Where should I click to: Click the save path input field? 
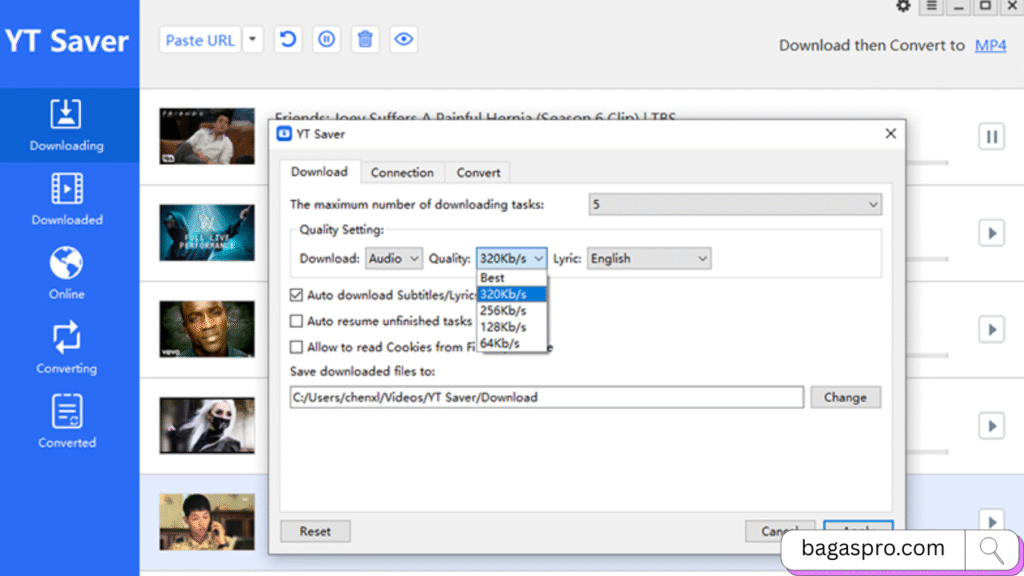point(546,397)
